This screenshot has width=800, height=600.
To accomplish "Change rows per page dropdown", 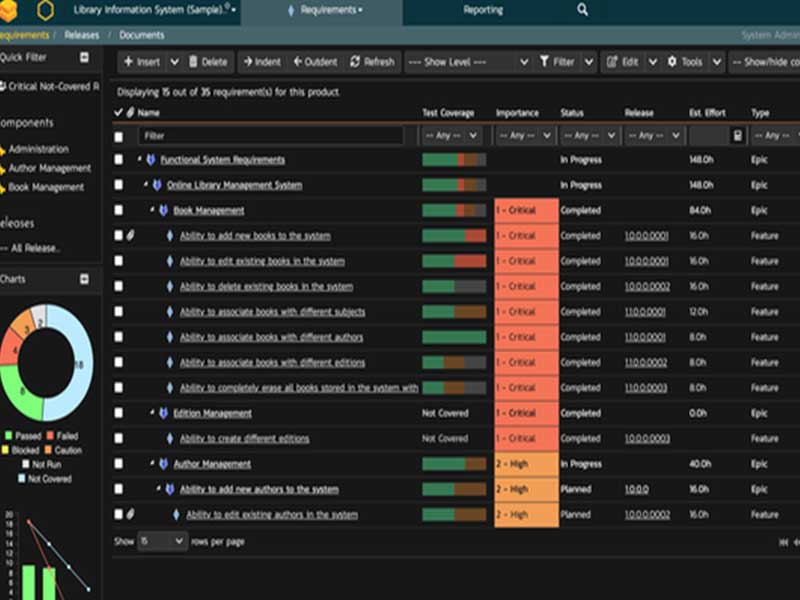I will pyautogui.click(x=162, y=541).
